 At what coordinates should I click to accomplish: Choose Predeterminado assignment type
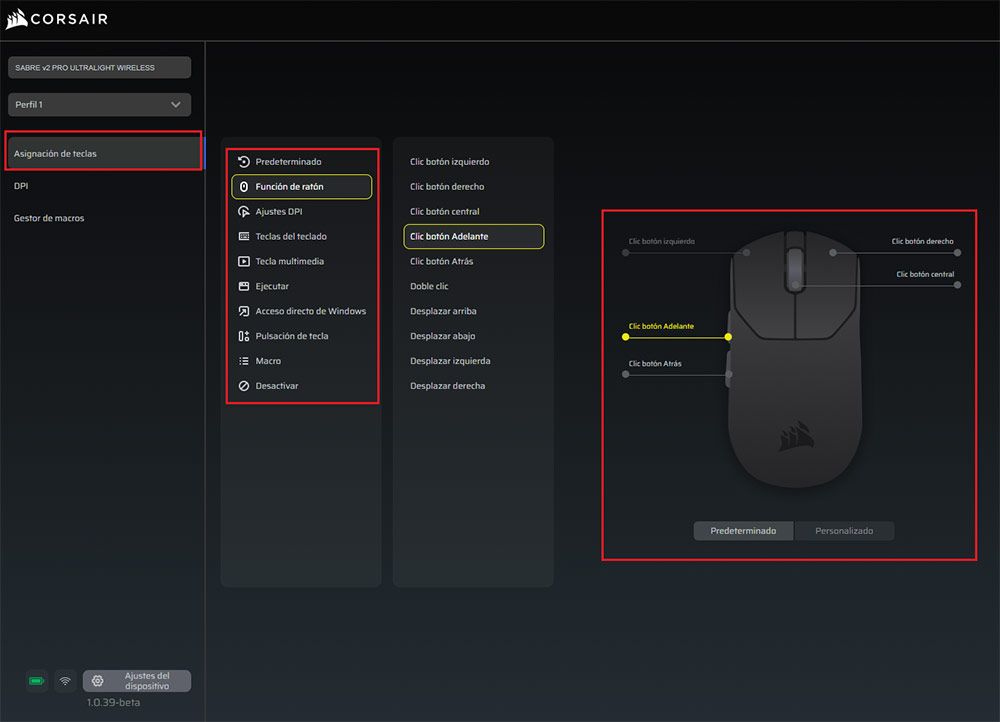click(302, 161)
